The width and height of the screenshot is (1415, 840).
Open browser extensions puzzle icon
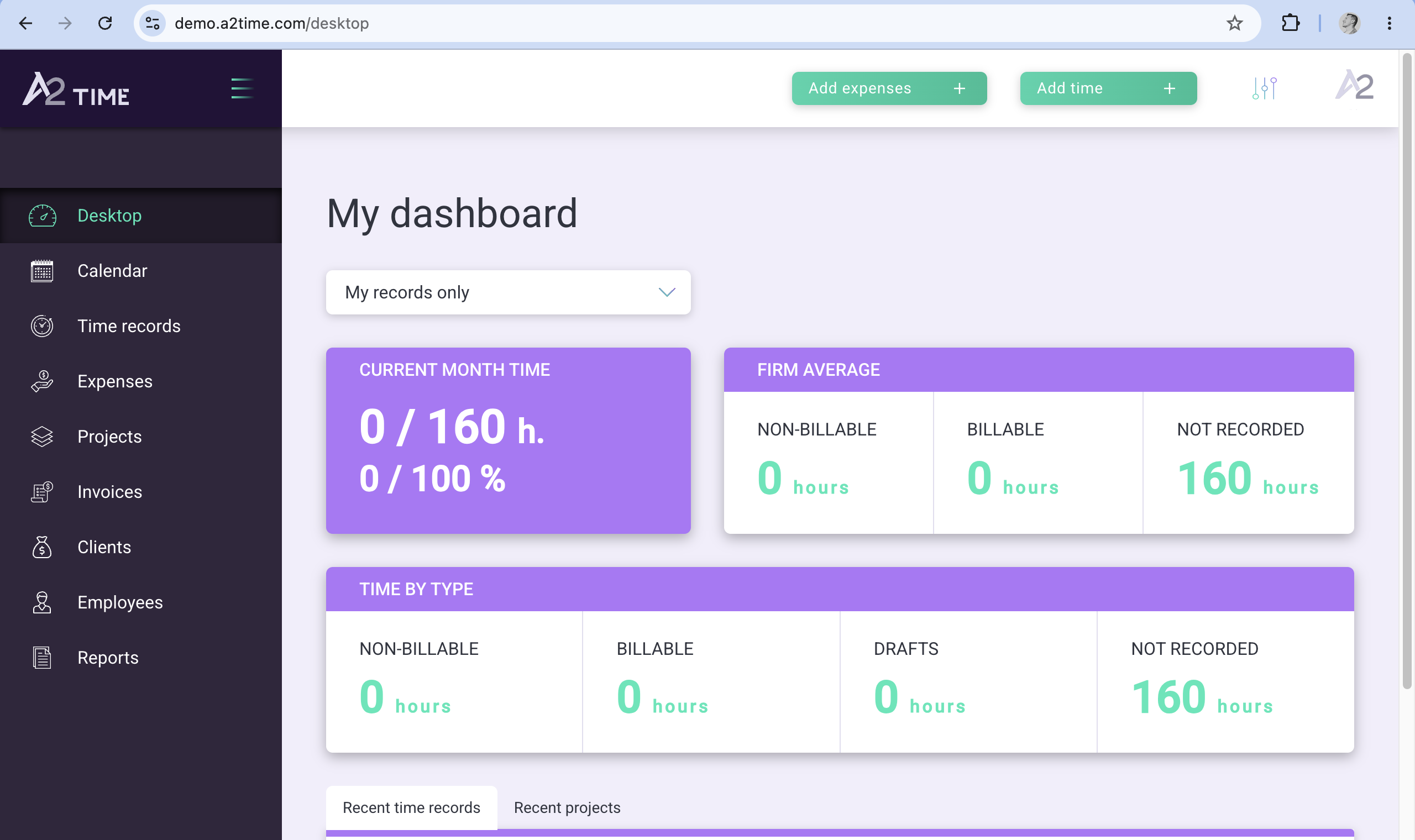pyautogui.click(x=1291, y=23)
